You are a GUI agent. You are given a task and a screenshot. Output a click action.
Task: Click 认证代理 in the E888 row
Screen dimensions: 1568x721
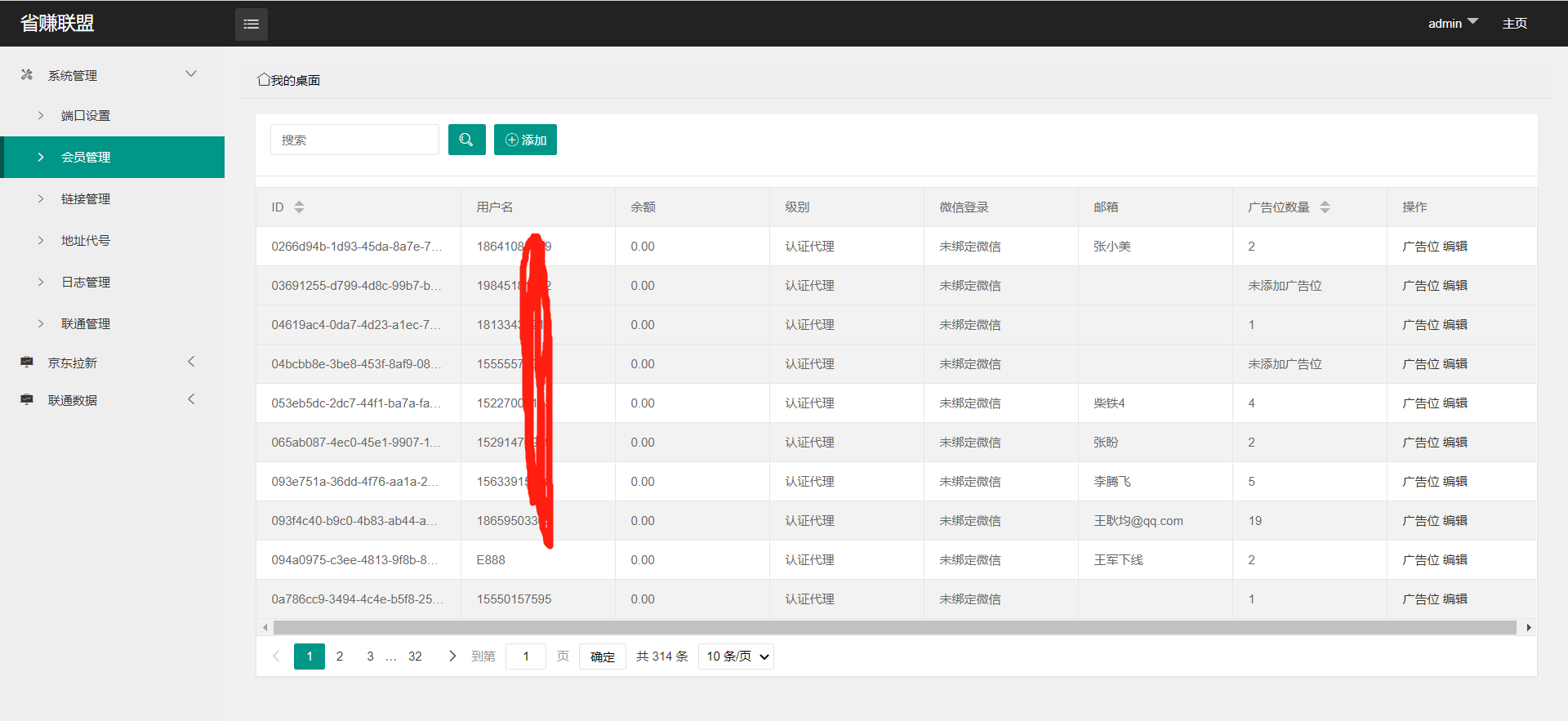point(809,560)
